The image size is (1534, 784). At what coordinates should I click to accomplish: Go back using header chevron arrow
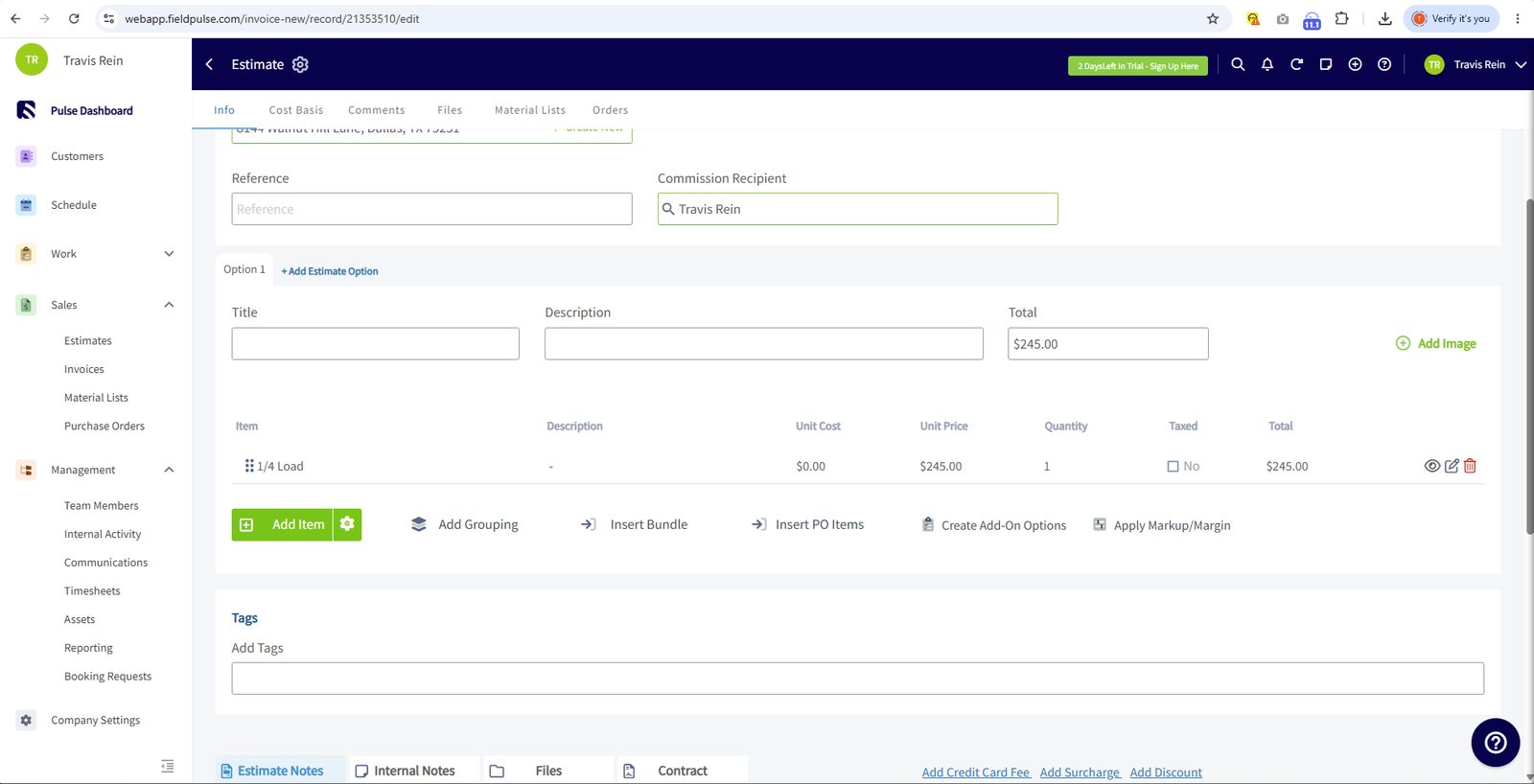point(209,64)
